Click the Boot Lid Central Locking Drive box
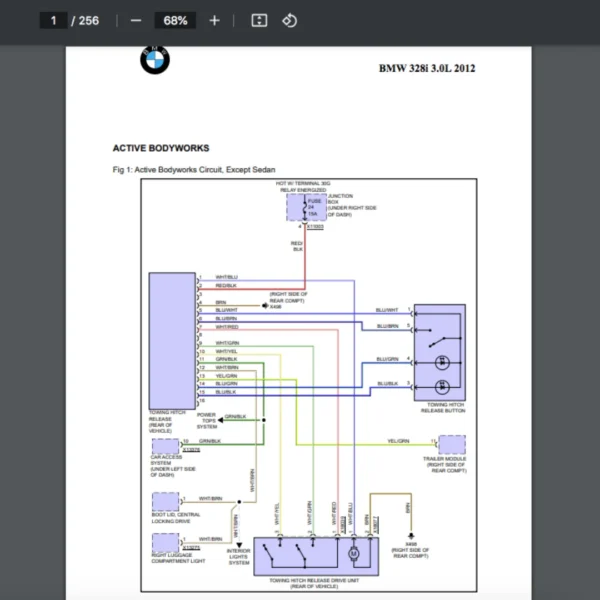 pos(166,502)
